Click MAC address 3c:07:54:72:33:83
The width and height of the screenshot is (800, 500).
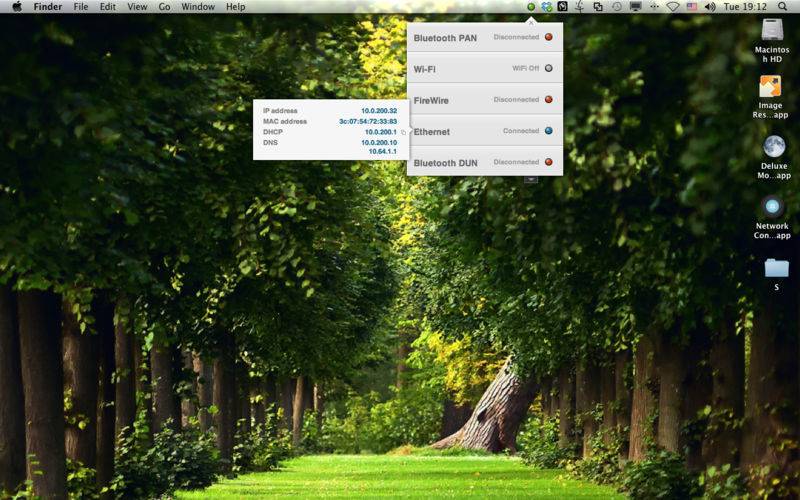(368, 121)
